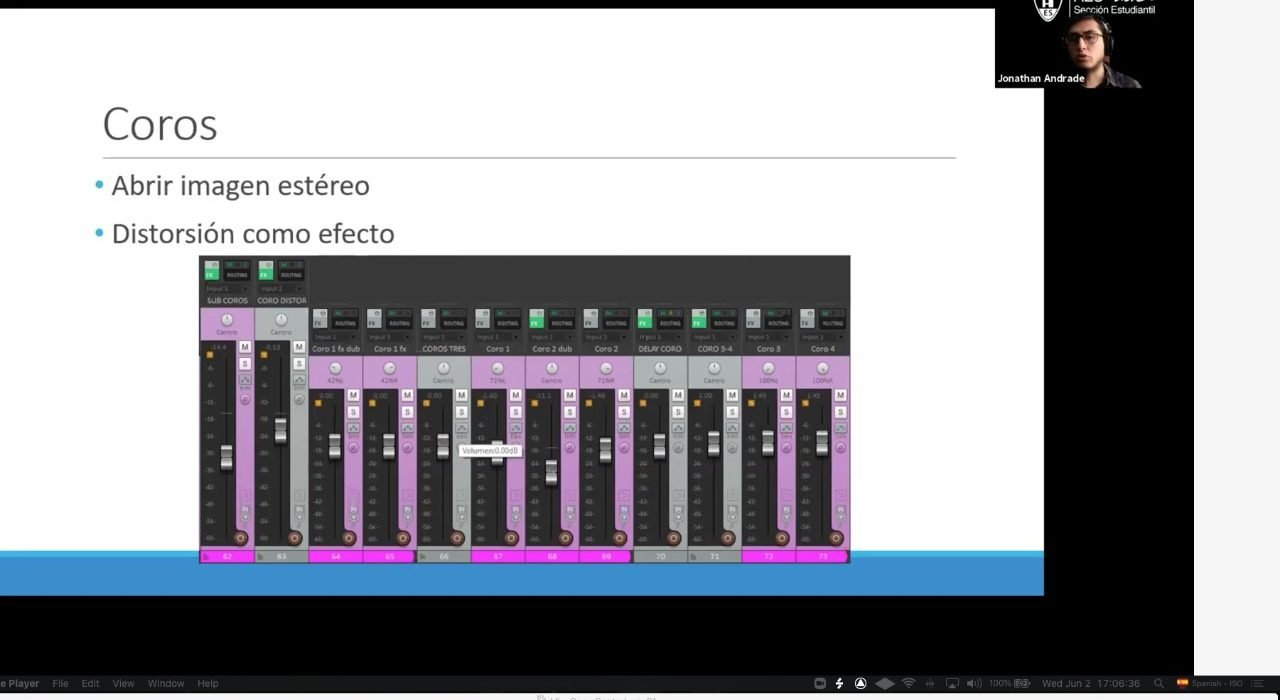This screenshot has width=1280, height=700.
Task: Open the Window menu
Action: 166,684
